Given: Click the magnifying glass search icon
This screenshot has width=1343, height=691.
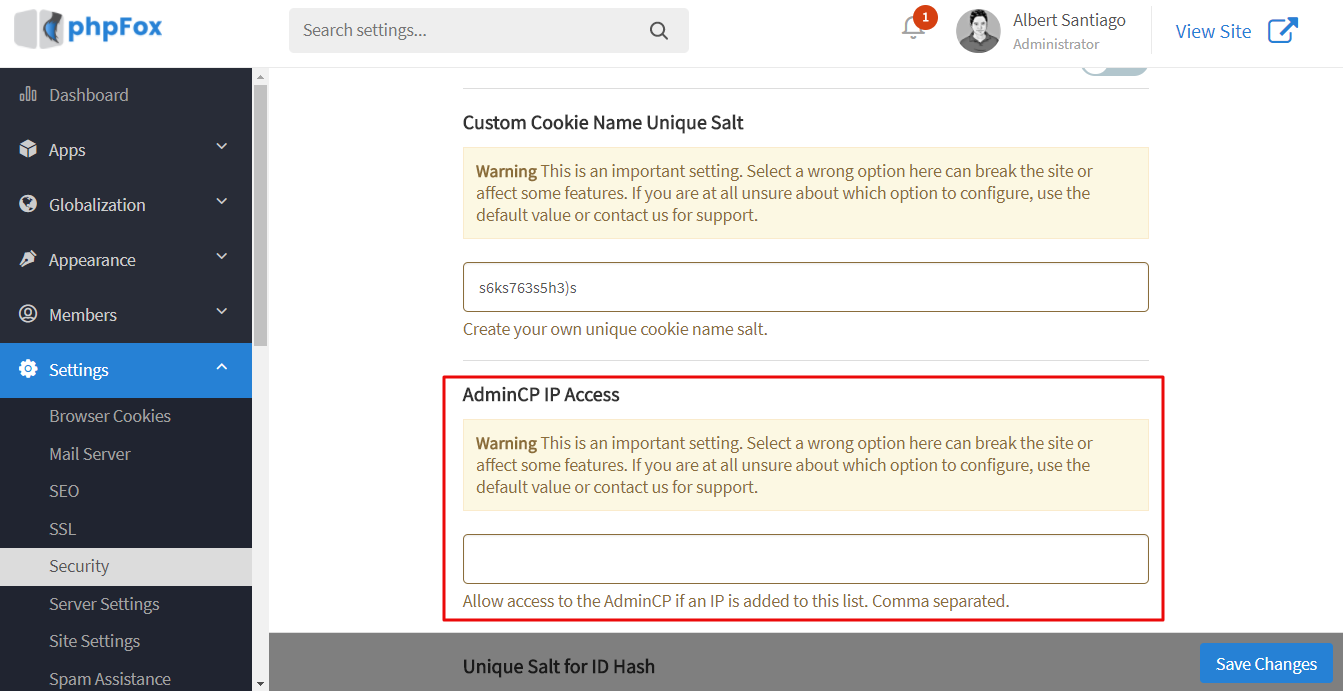Looking at the screenshot, I should 659,31.
